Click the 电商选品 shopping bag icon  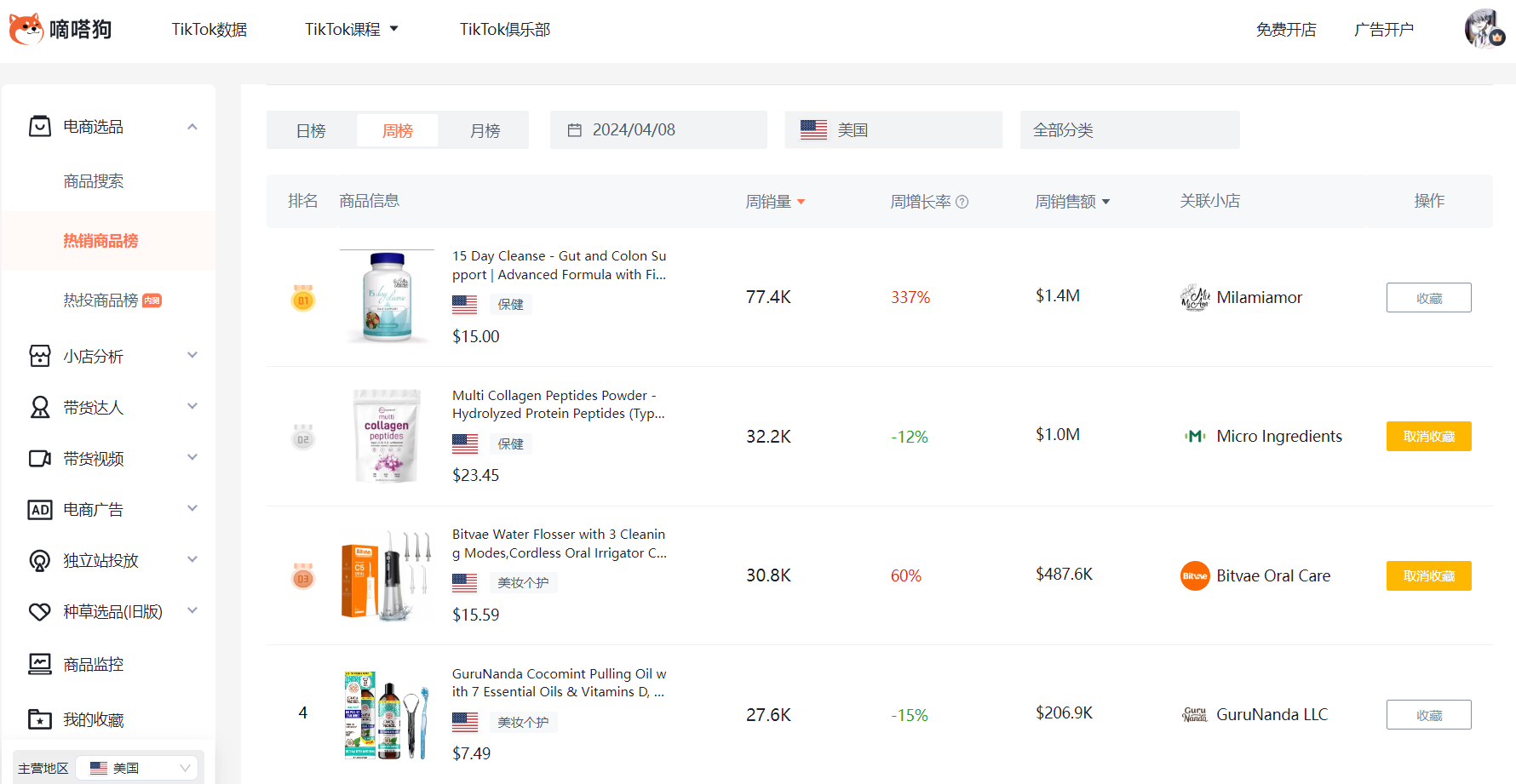click(40, 127)
